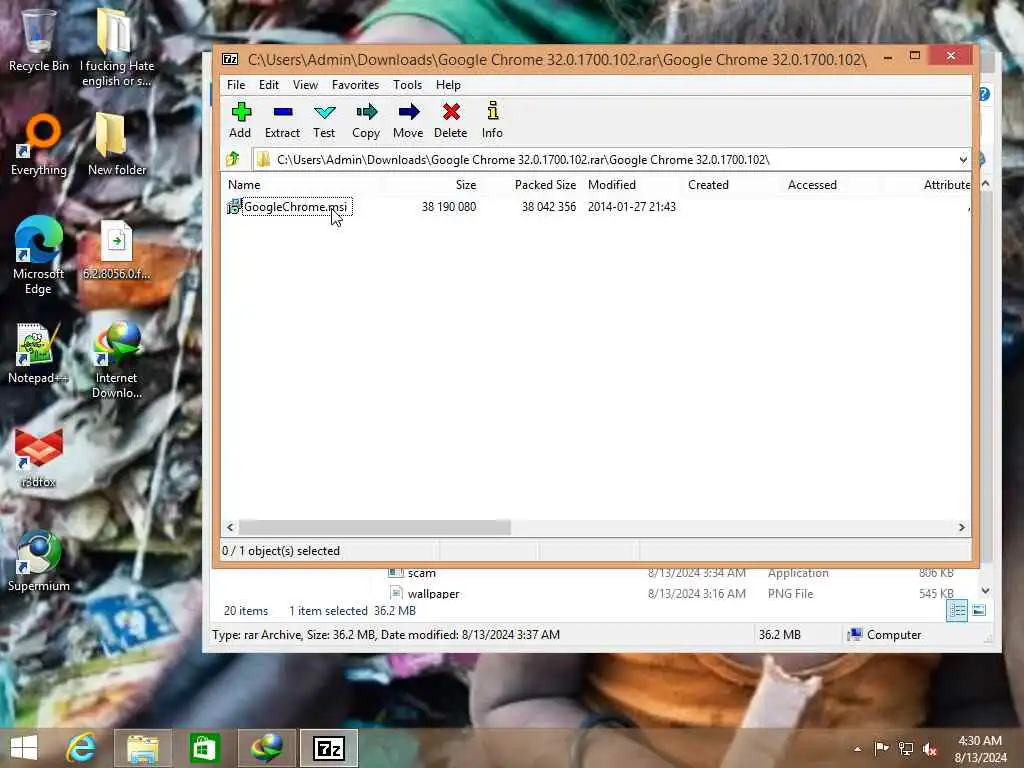
Task: Select the Notepad++ desktop shortcut
Action: point(38,353)
